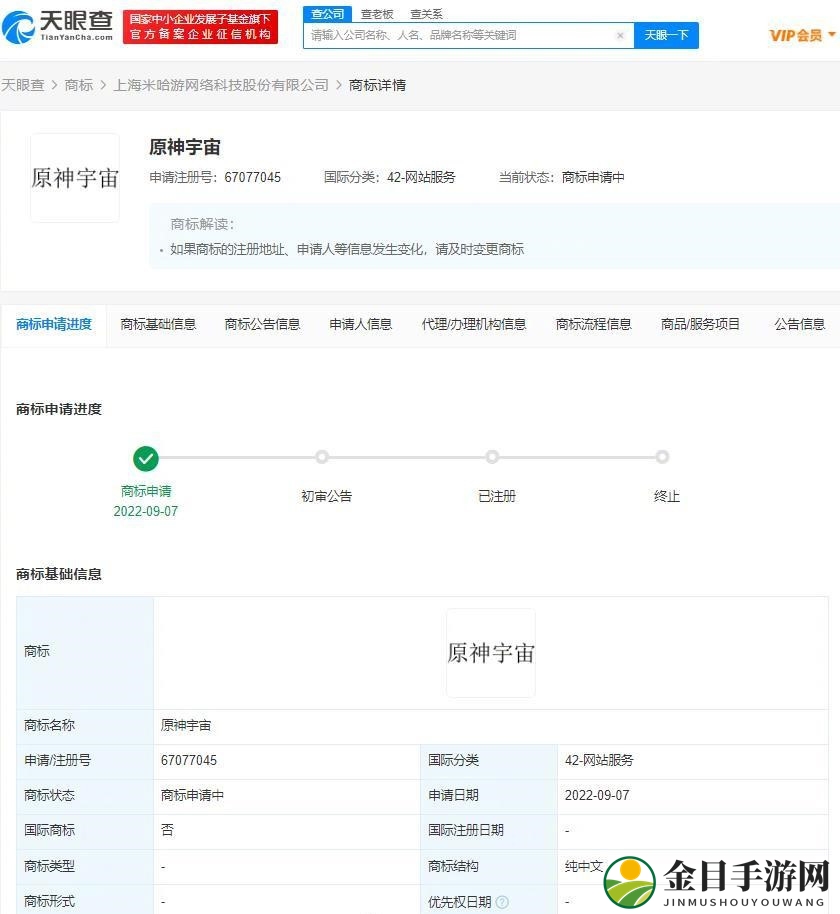Click header 申请注册号 67077045 text
This screenshot has width=840, height=914.
pos(215,177)
